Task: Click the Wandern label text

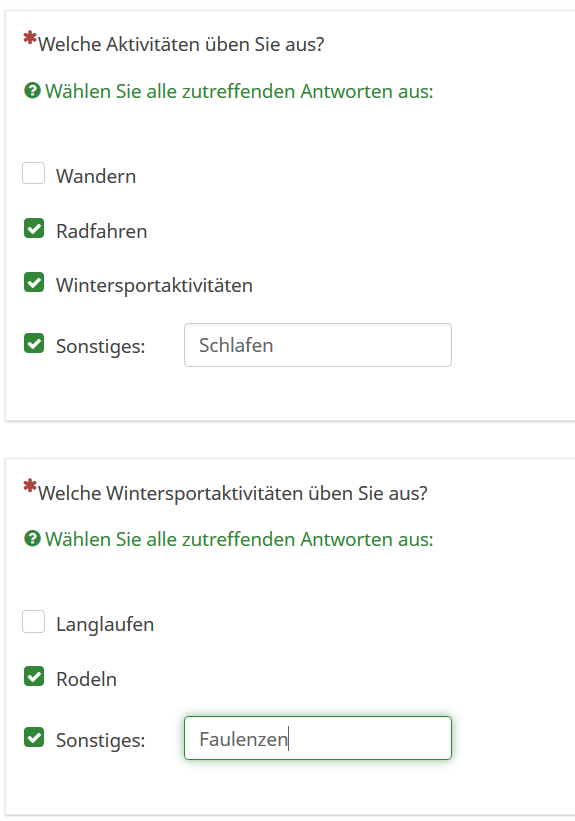Action: [x=96, y=176]
